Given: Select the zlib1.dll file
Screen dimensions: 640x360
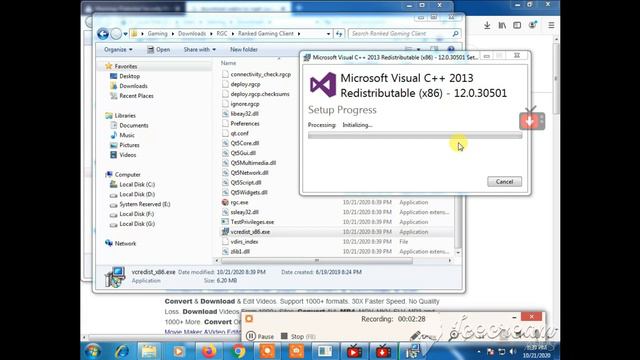Looking at the screenshot, I should click(x=240, y=251).
